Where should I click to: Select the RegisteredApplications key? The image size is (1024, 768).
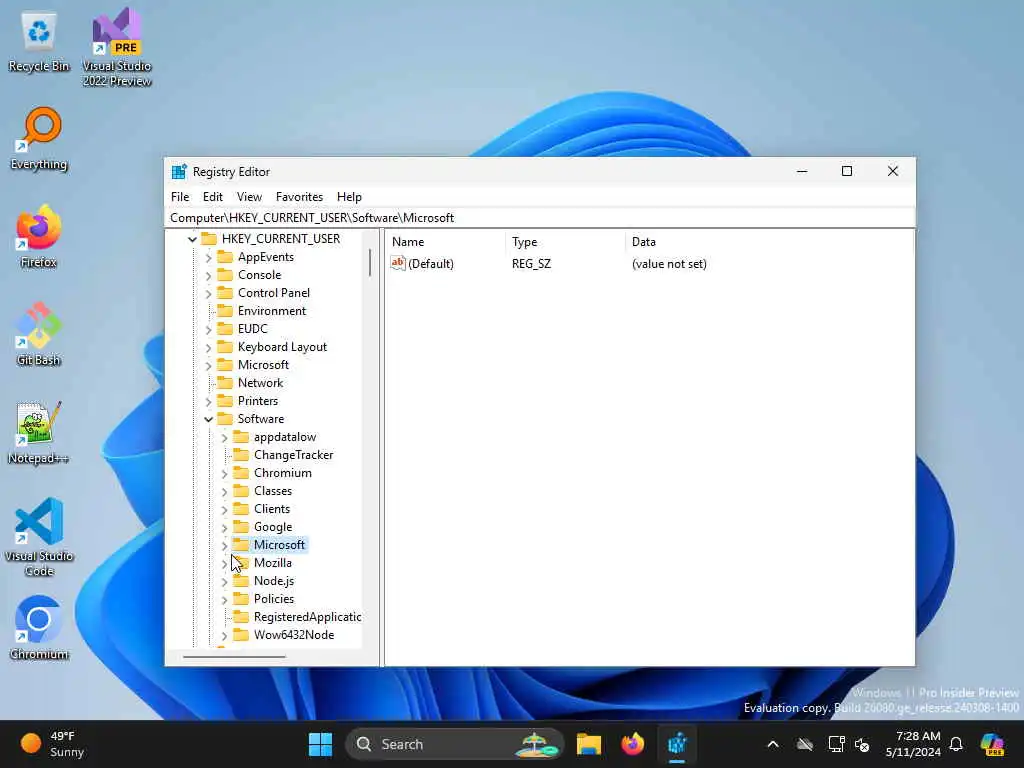point(307,616)
